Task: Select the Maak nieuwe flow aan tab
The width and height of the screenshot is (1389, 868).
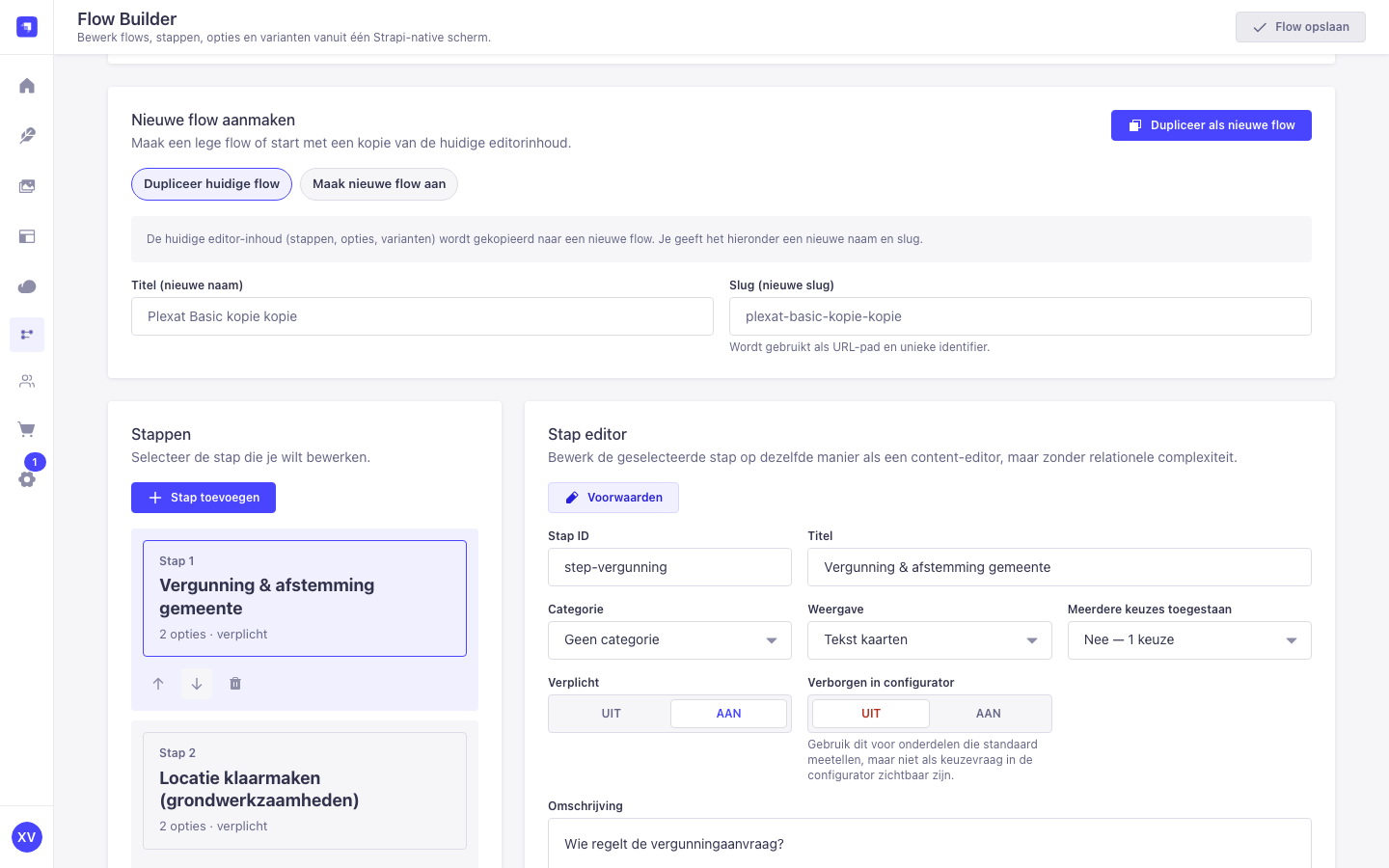Action: [379, 184]
